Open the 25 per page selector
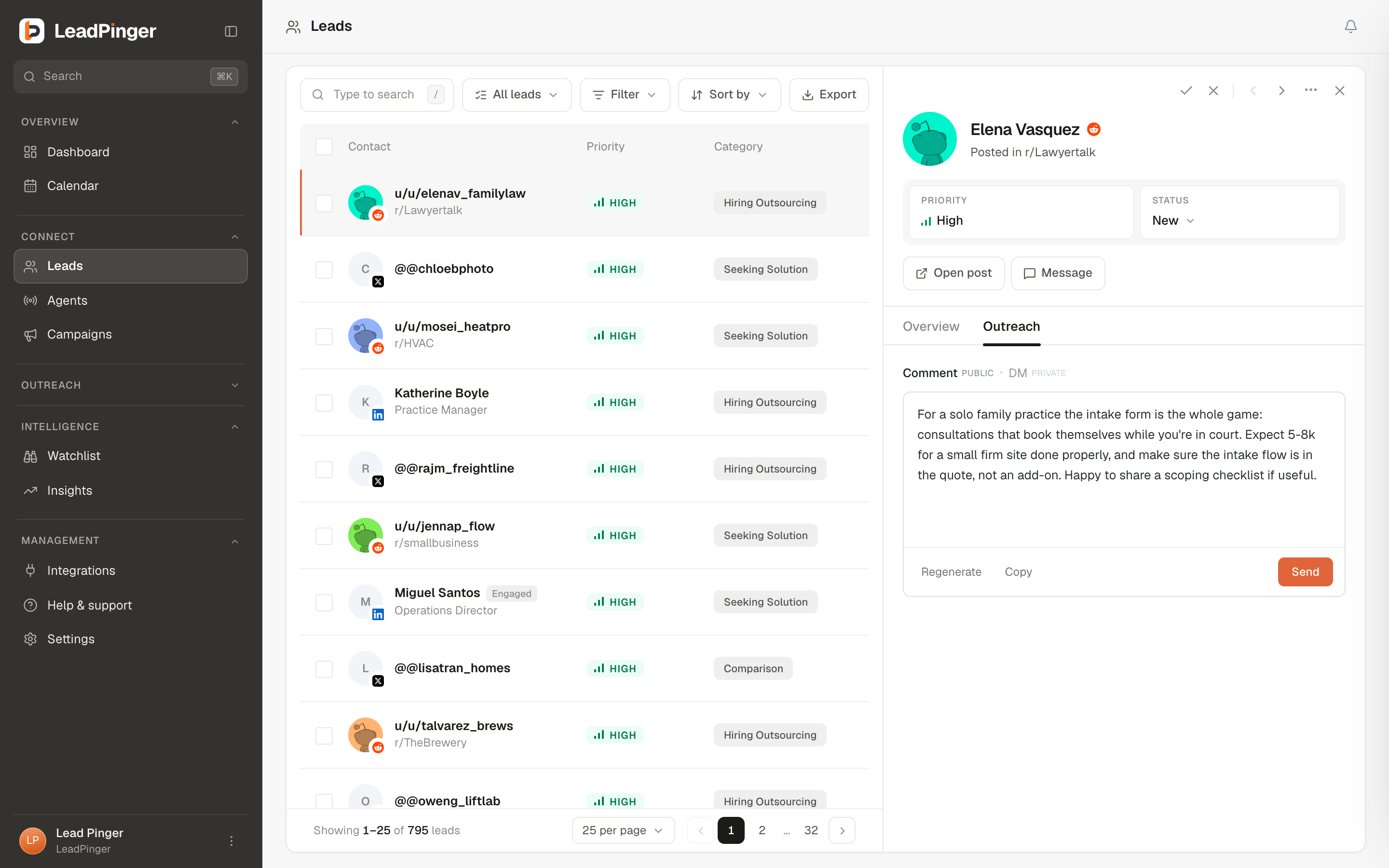The height and width of the screenshot is (868, 1389). (623, 830)
